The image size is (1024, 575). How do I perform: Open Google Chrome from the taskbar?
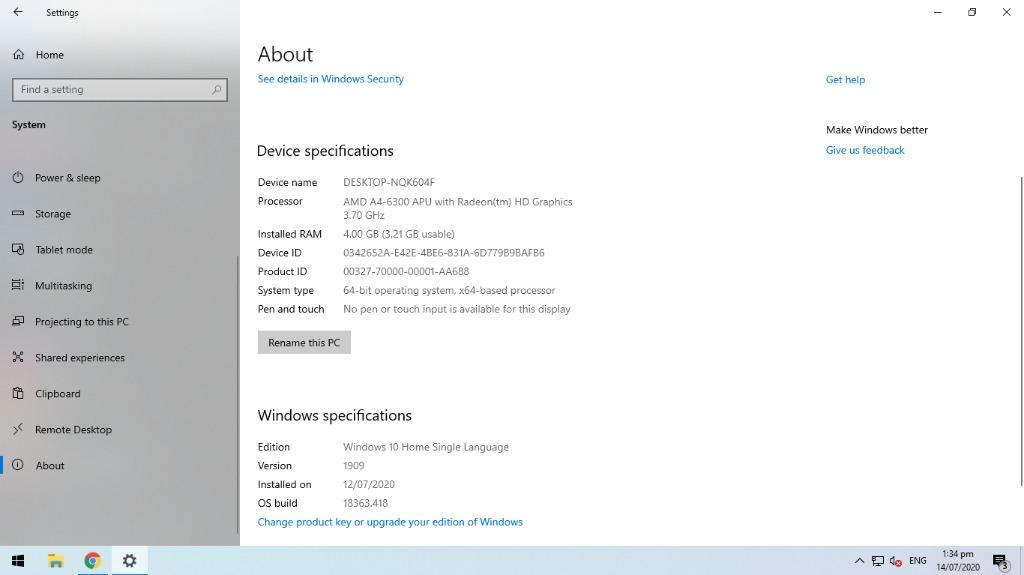click(92, 561)
